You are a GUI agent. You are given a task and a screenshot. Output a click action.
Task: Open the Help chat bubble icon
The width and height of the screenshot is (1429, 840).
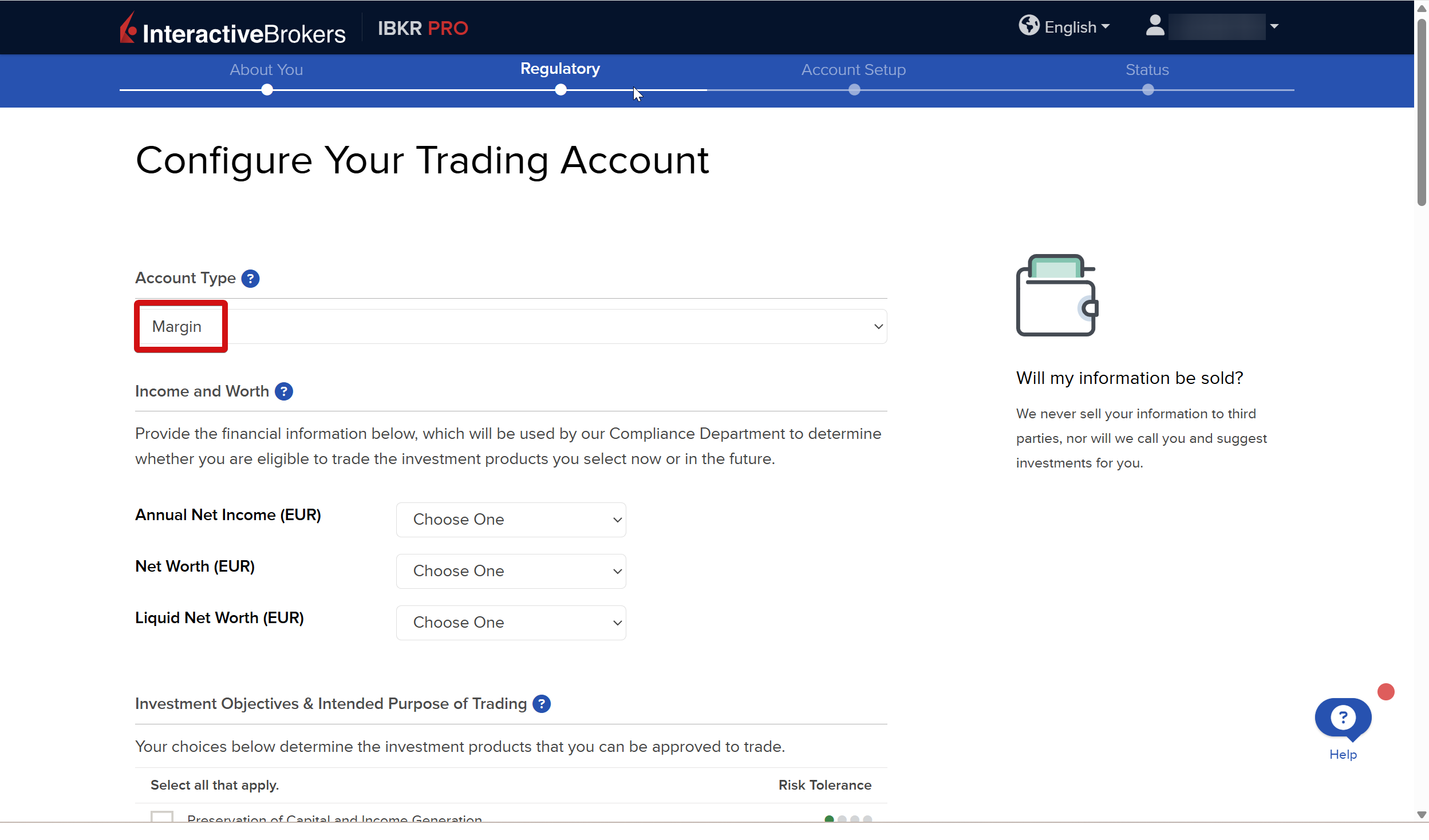point(1343,718)
